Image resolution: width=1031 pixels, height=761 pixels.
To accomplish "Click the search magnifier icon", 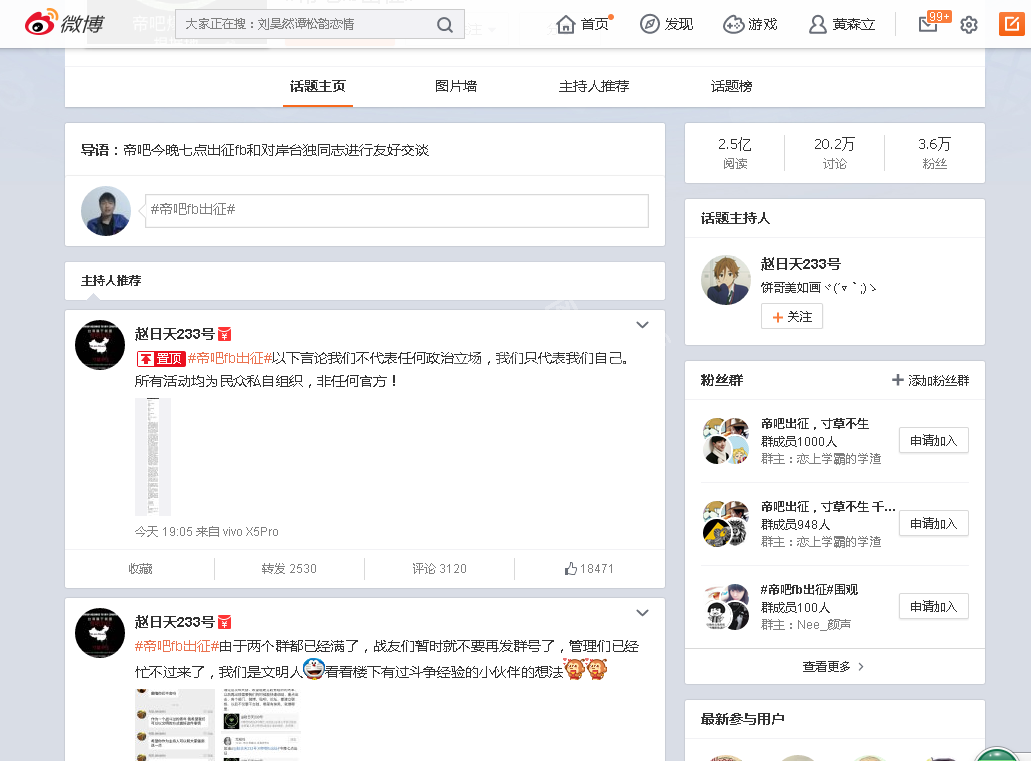I will (444, 25).
